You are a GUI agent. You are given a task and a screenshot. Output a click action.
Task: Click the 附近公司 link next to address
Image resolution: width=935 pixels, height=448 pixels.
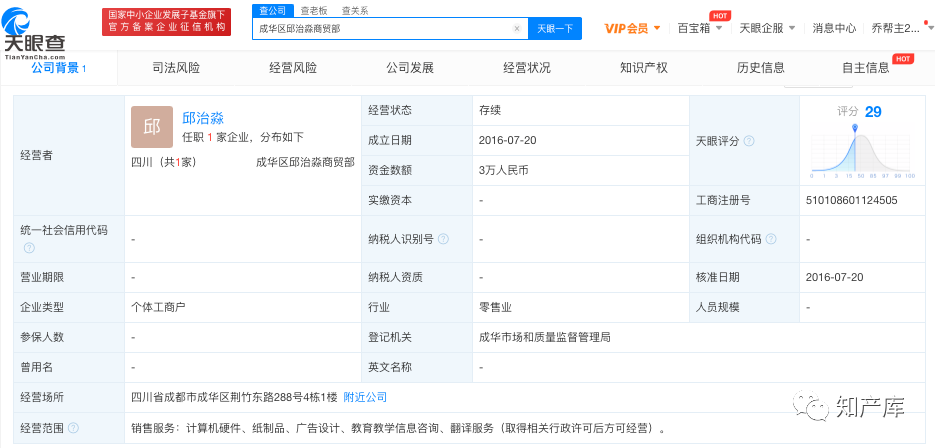tap(365, 397)
